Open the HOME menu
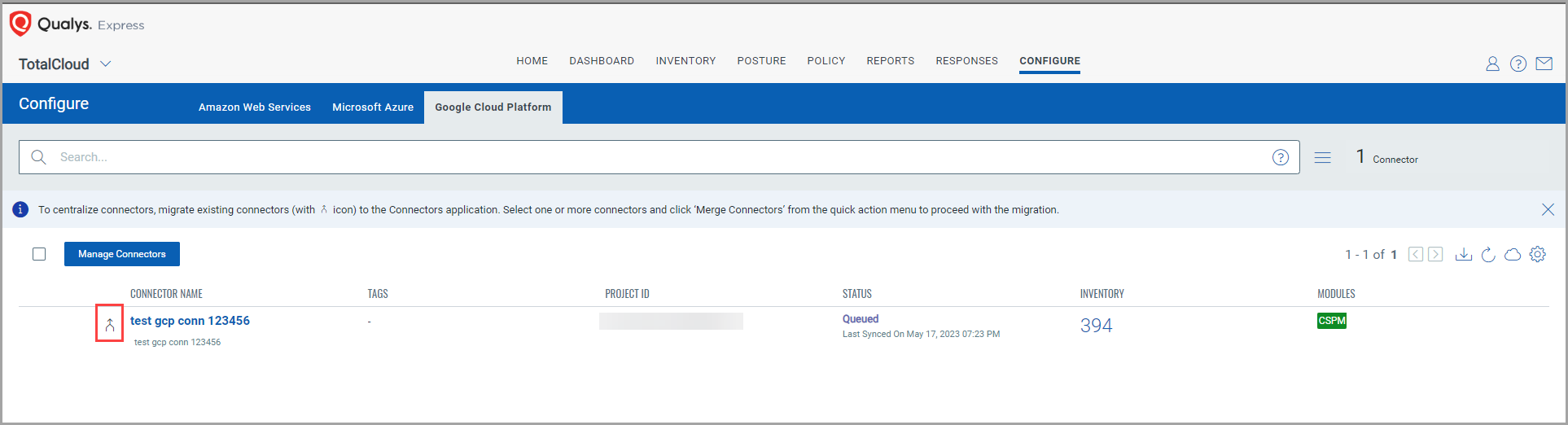1568x425 pixels. (x=532, y=61)
